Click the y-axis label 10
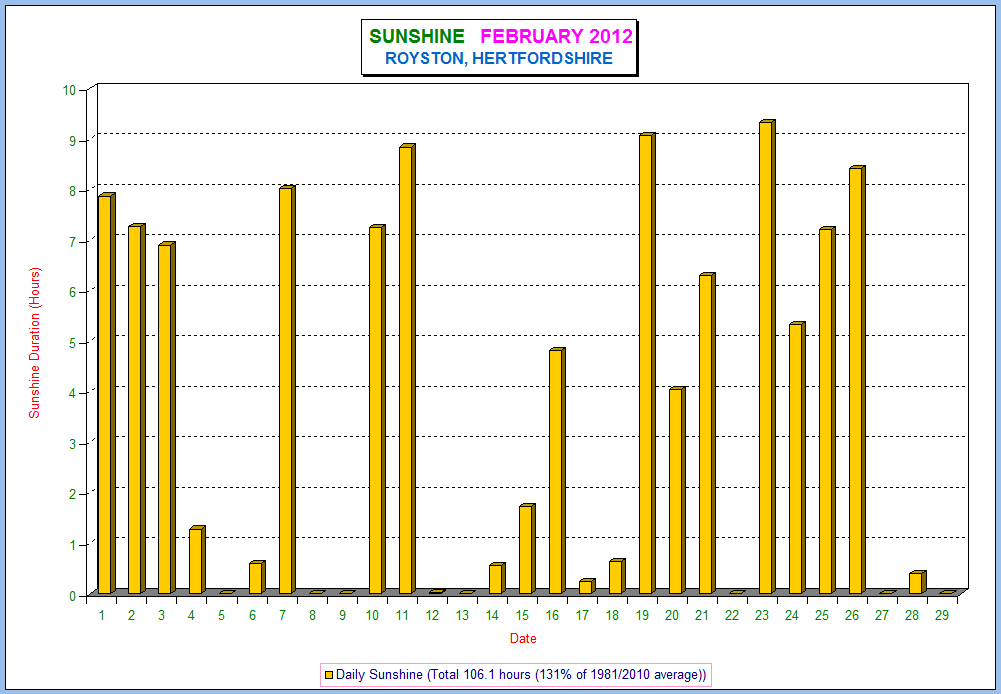 tap(69, 91)
